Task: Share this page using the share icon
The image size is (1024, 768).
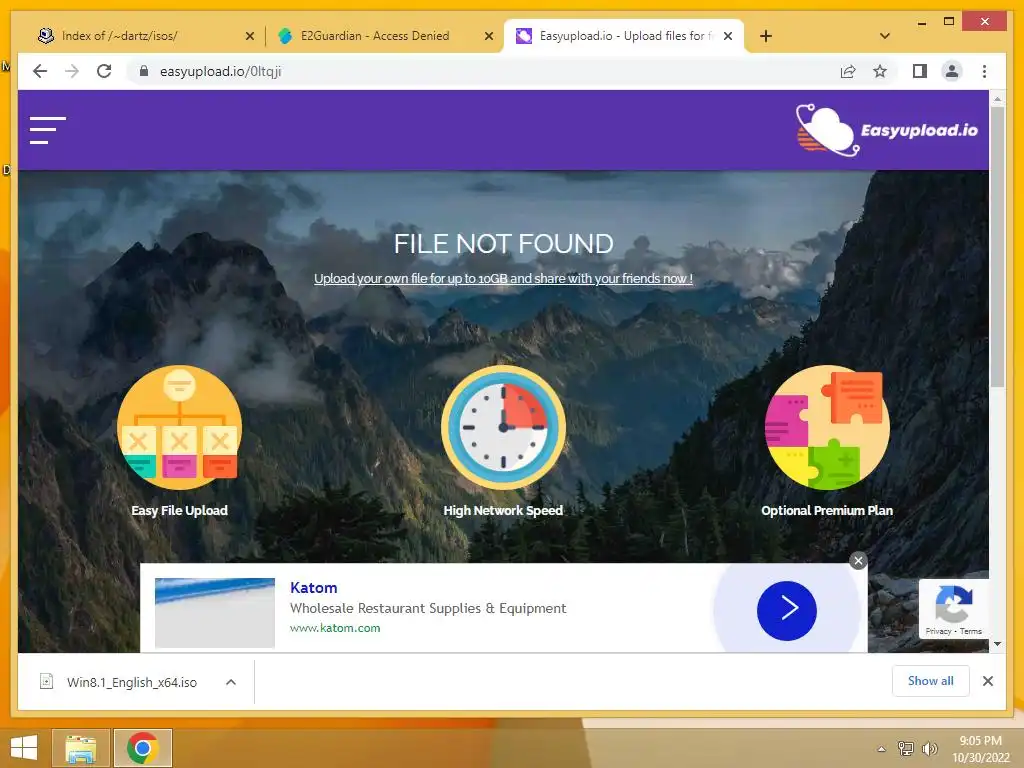Action: [x=848, y=71]
